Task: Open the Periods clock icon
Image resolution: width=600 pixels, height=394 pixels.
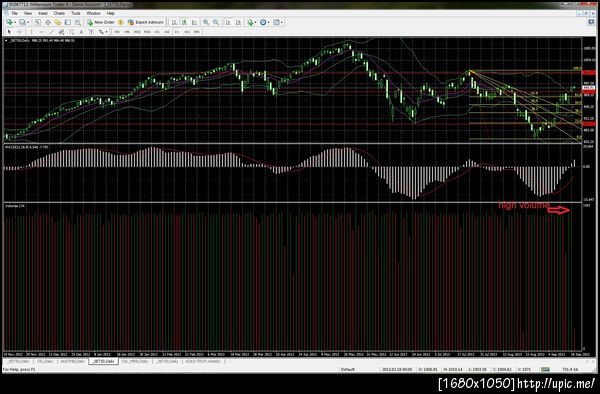Action: 263,22
